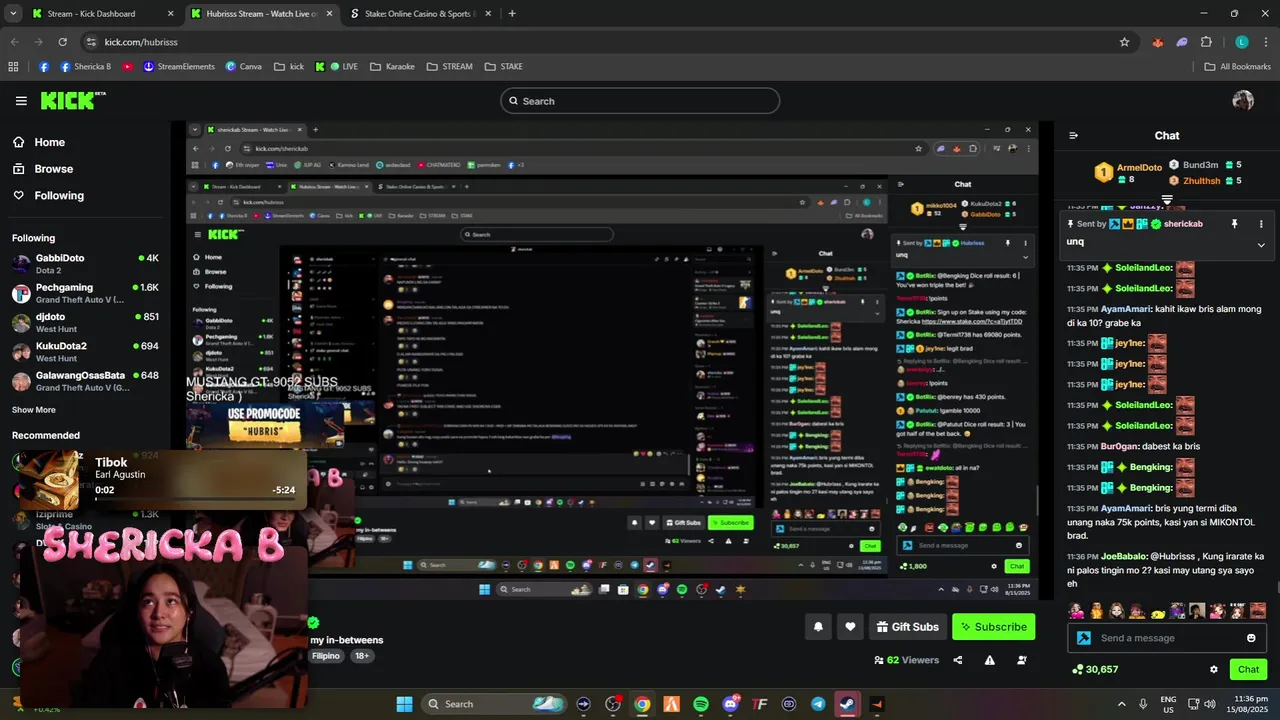Image resolution: width=1280 pixels, height=720 pixels.
Task: Open the Chrome tab search dropdown
Action: coord(13,14)
